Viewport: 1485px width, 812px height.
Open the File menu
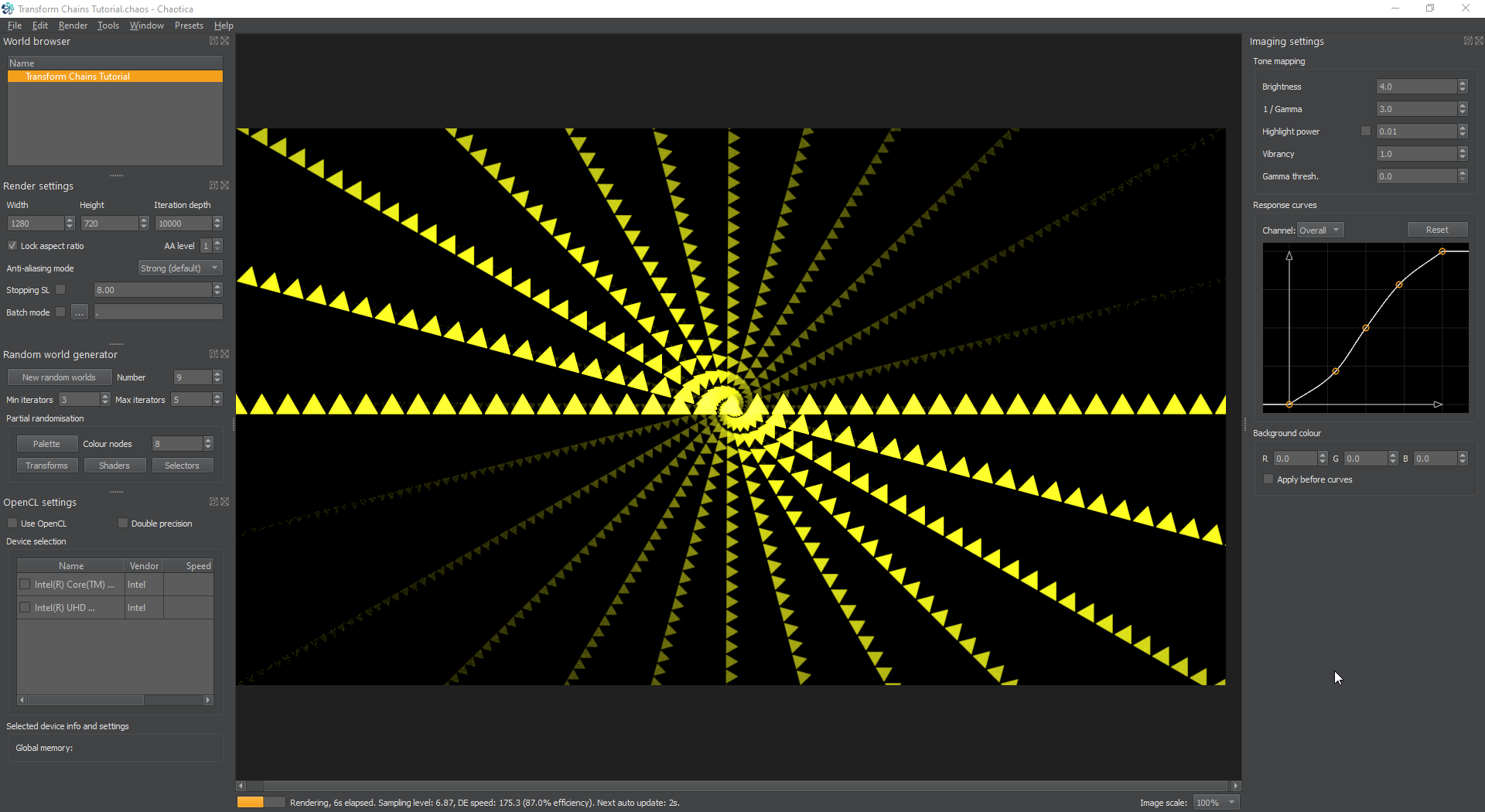15,26
